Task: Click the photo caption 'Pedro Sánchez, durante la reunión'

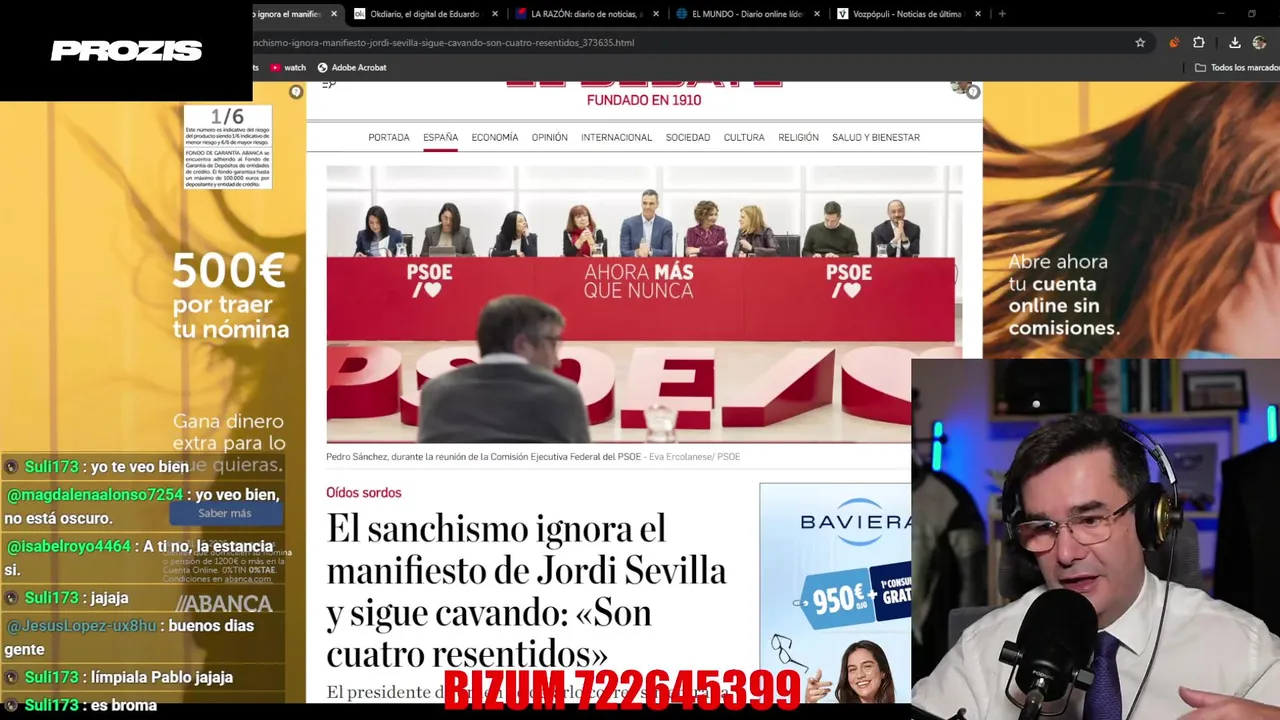Action: pyautogui.click(x=533, y=457)
